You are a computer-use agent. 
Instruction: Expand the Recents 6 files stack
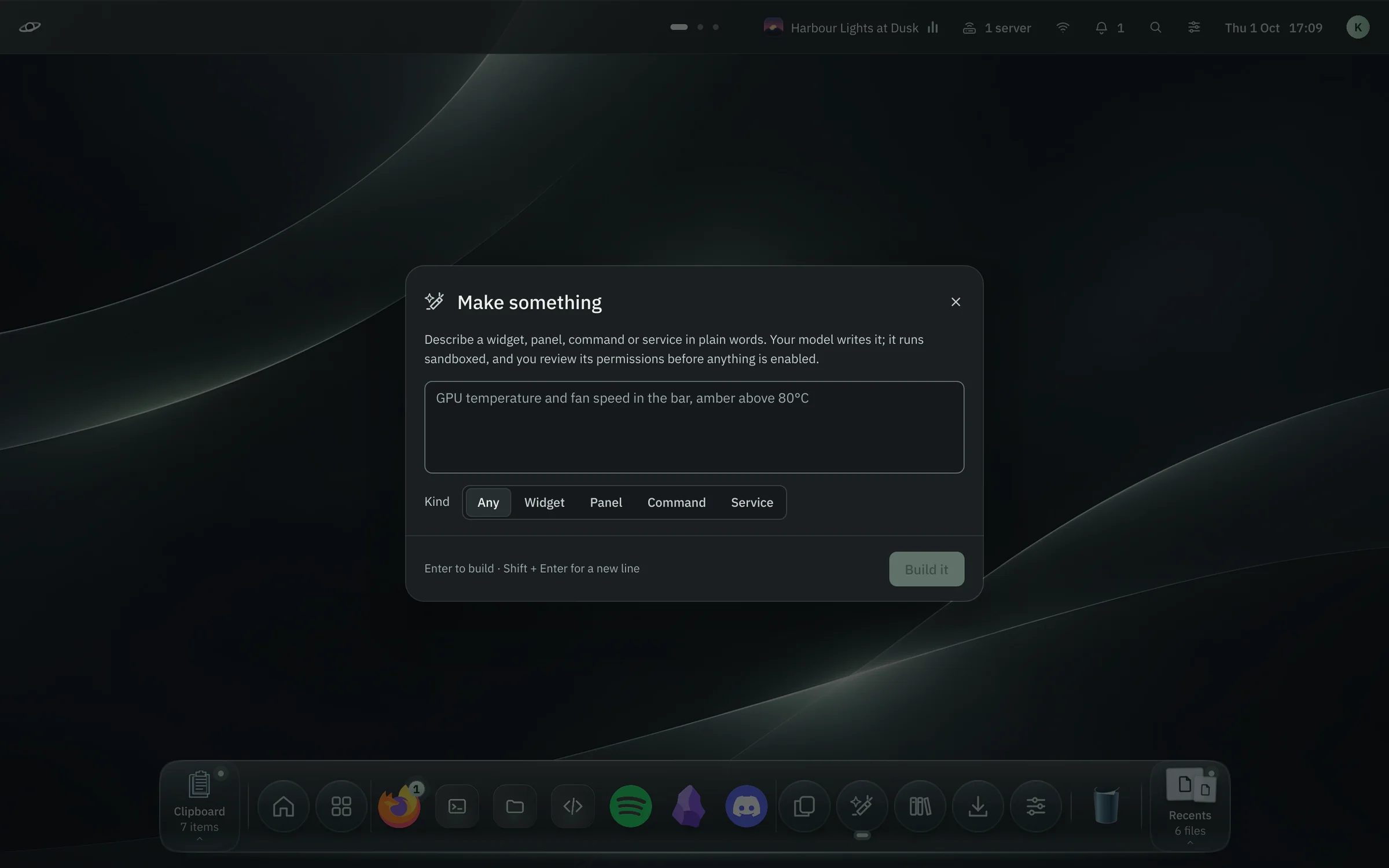pyautogui.click(x=1190, y=806)
